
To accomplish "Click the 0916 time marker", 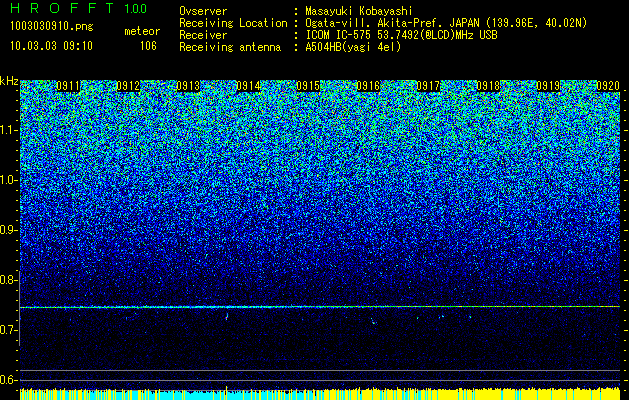I will [368, 85].
